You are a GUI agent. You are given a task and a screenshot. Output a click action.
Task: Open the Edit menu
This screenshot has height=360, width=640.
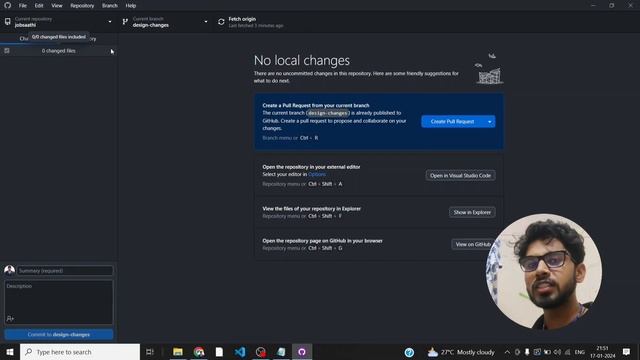point(39,6)
